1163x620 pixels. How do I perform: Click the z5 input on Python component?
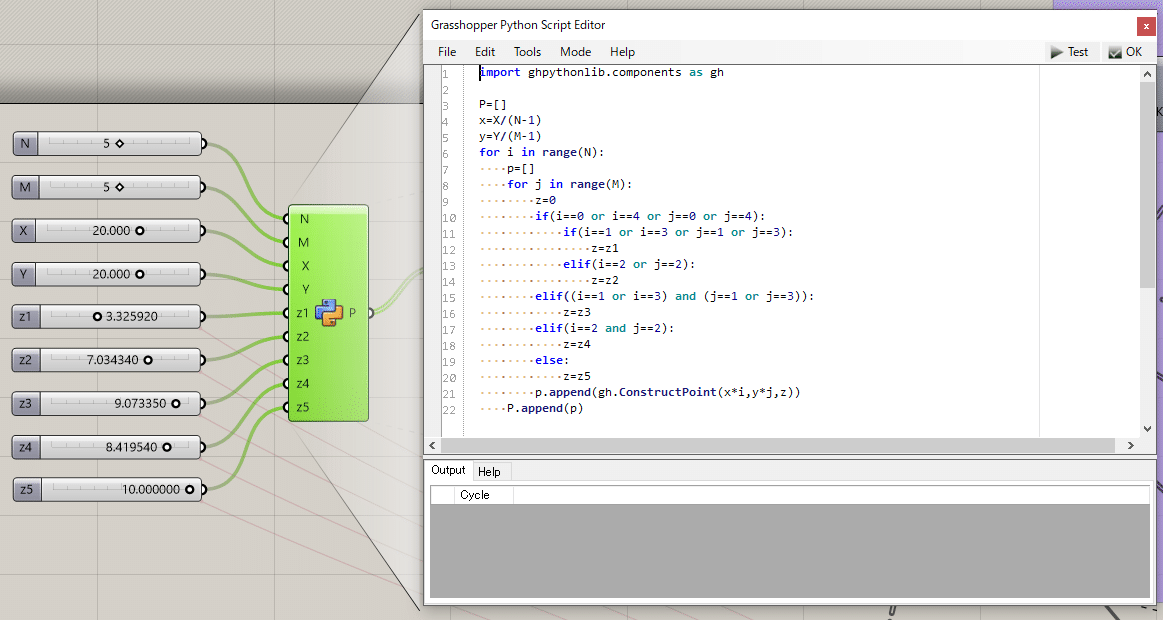302,407
